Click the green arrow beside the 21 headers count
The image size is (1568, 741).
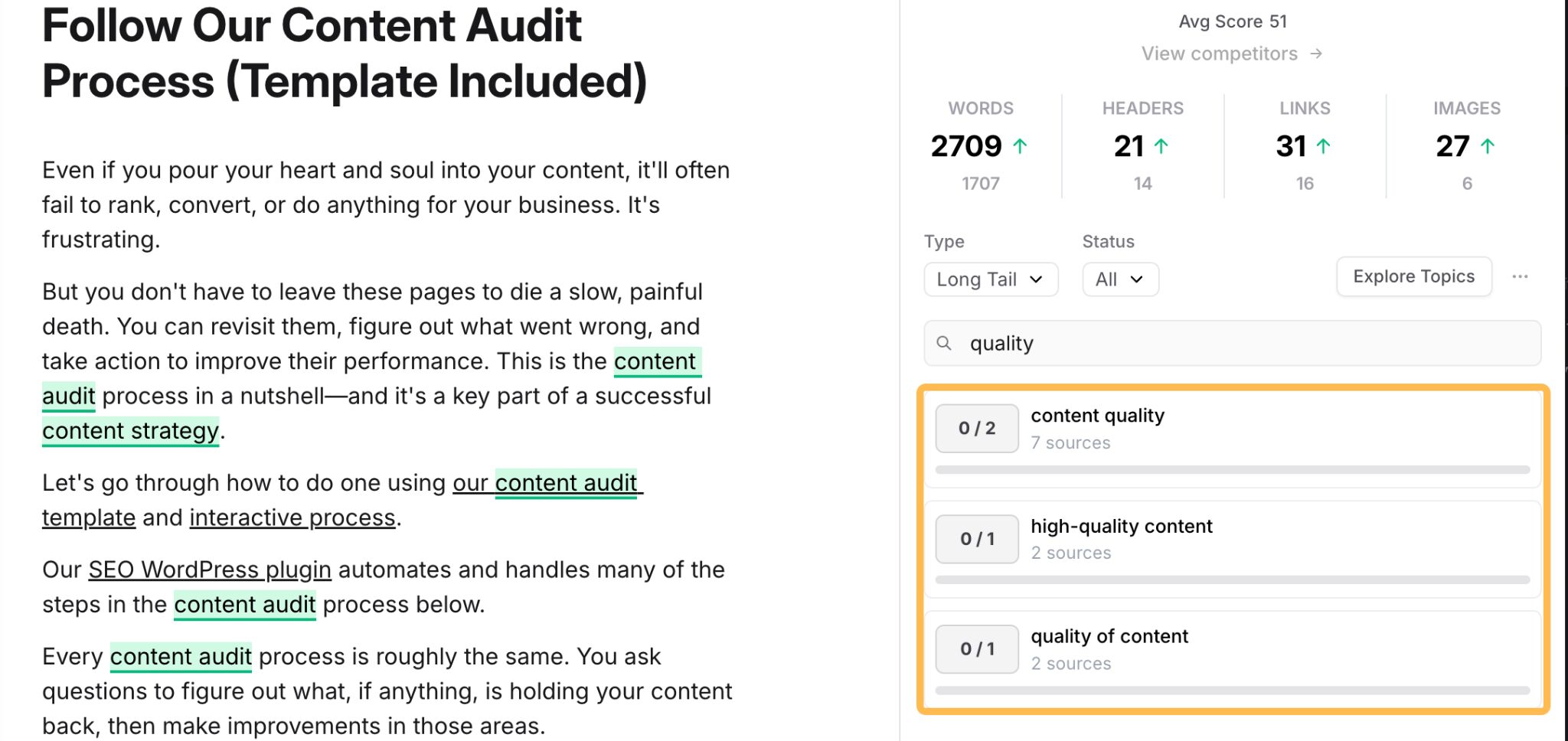tap(1161, 146)
